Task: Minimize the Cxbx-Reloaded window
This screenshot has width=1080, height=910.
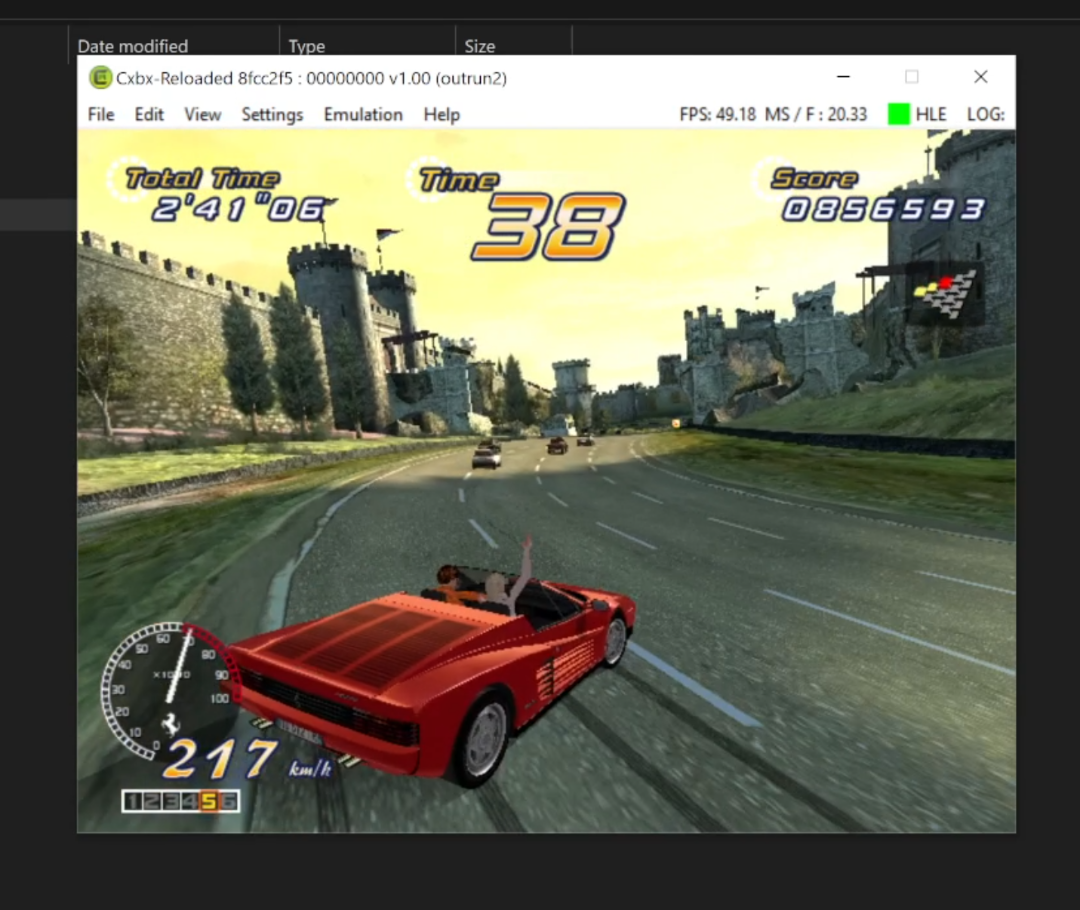Action: point(844,77)
